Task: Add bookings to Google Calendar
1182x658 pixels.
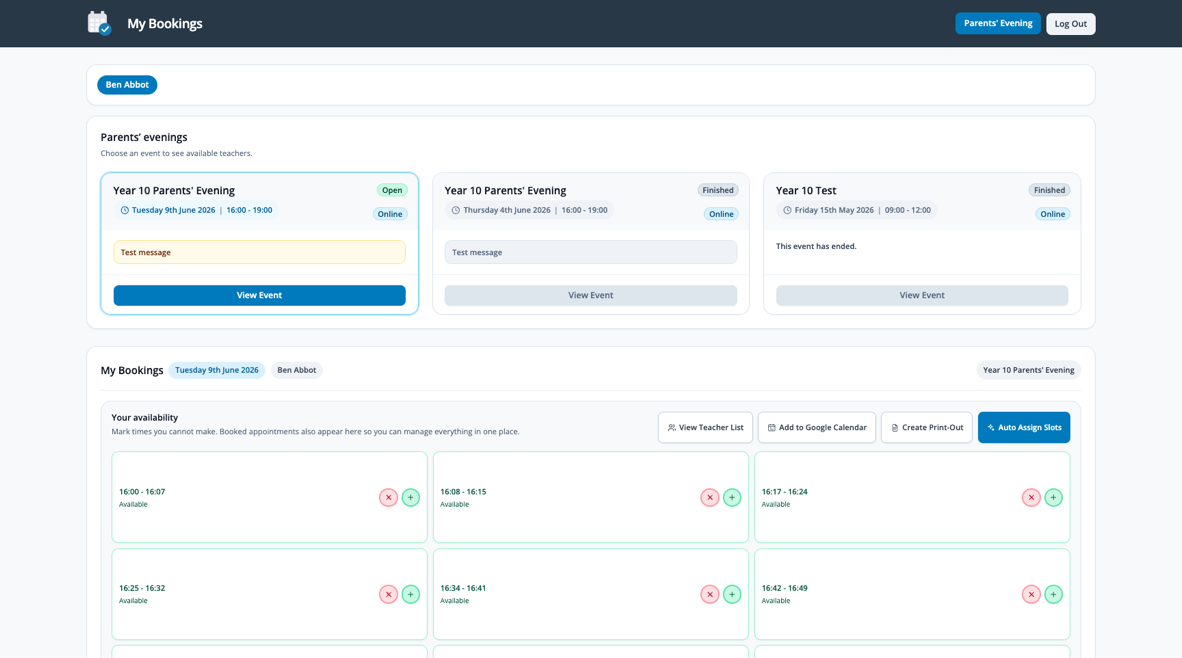Action: (x=817, y=427)
